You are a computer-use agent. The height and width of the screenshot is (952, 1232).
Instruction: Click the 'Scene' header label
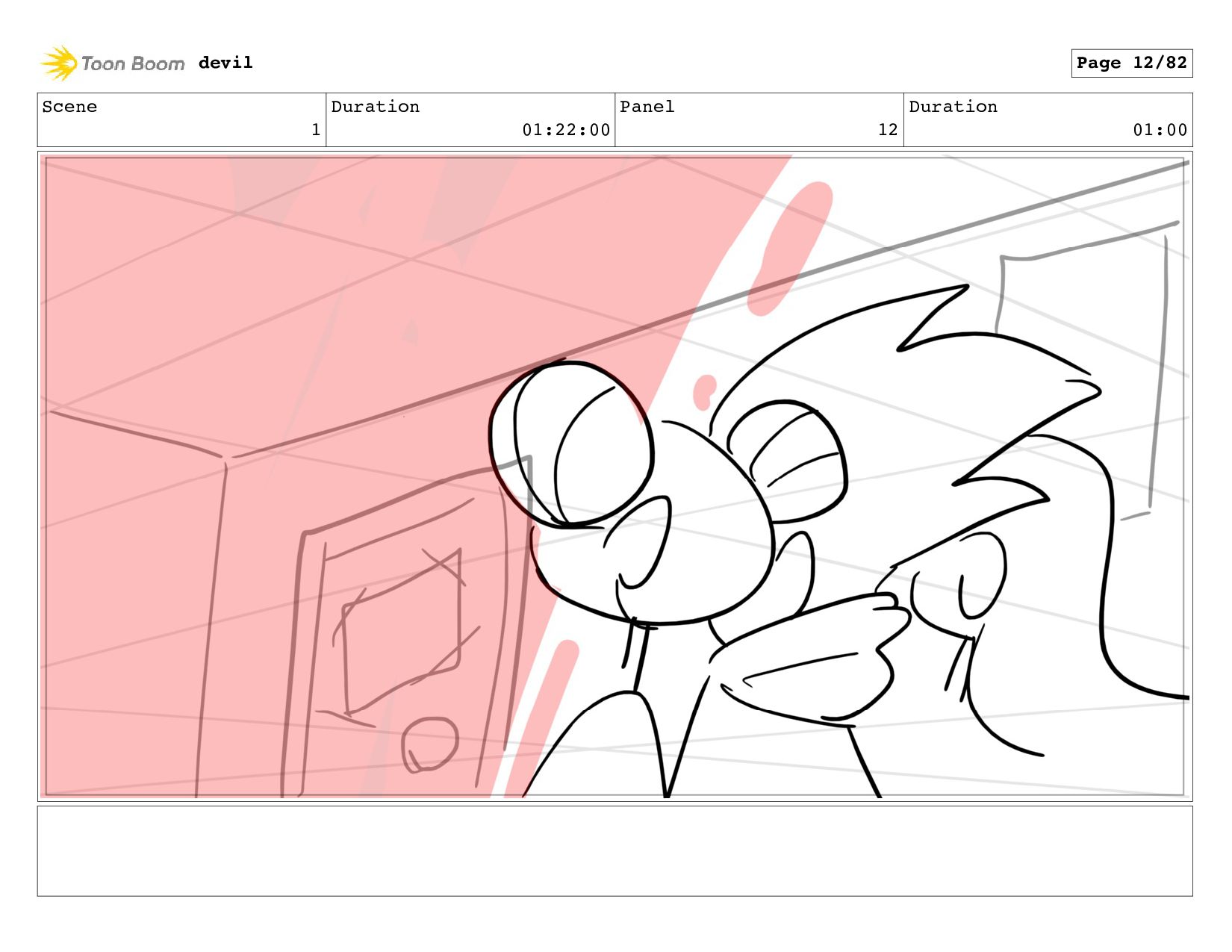point(69,107)
